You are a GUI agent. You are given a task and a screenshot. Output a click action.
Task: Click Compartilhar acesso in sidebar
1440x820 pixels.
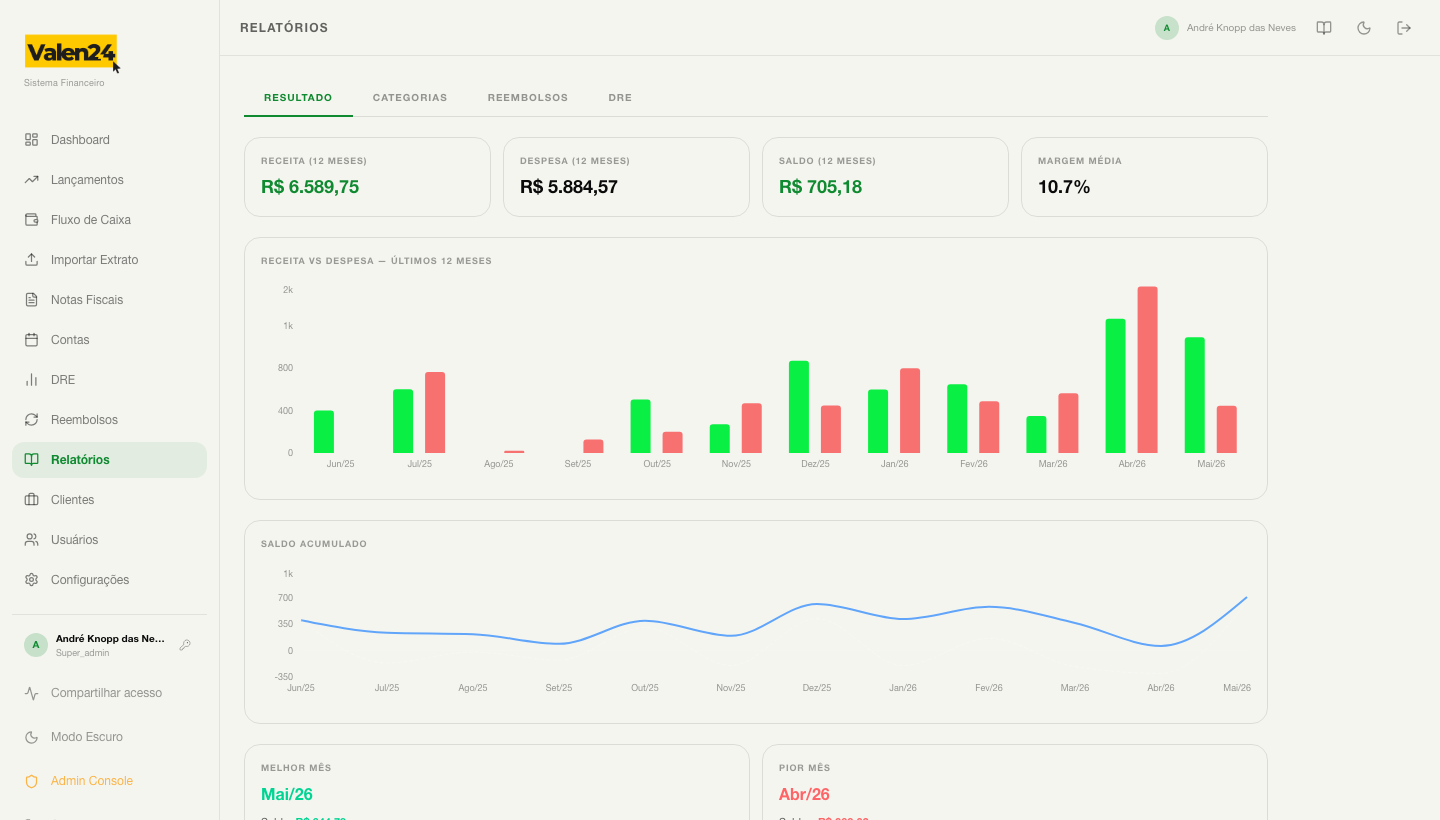(109, 693)
